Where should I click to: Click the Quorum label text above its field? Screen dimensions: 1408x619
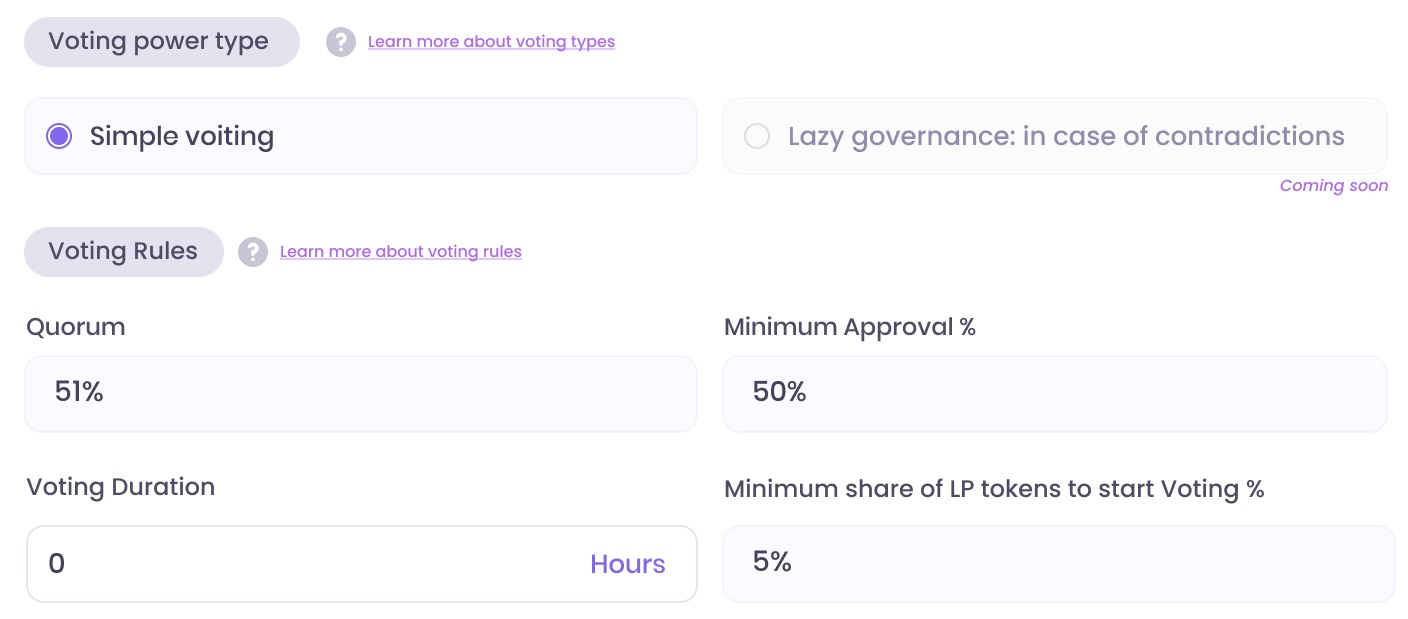point(76,327)
